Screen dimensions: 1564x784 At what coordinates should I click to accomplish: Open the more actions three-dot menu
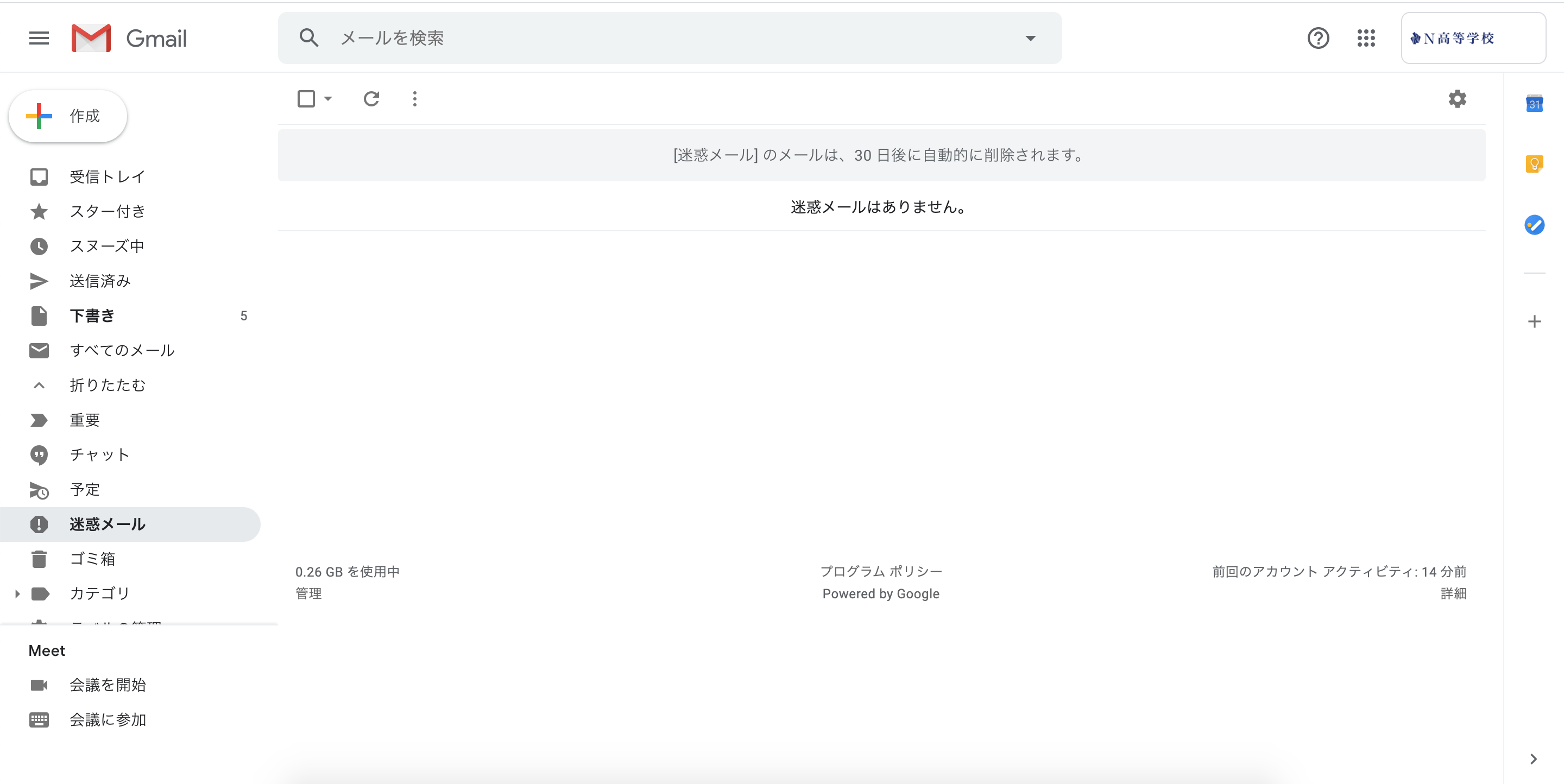[414, 98]
